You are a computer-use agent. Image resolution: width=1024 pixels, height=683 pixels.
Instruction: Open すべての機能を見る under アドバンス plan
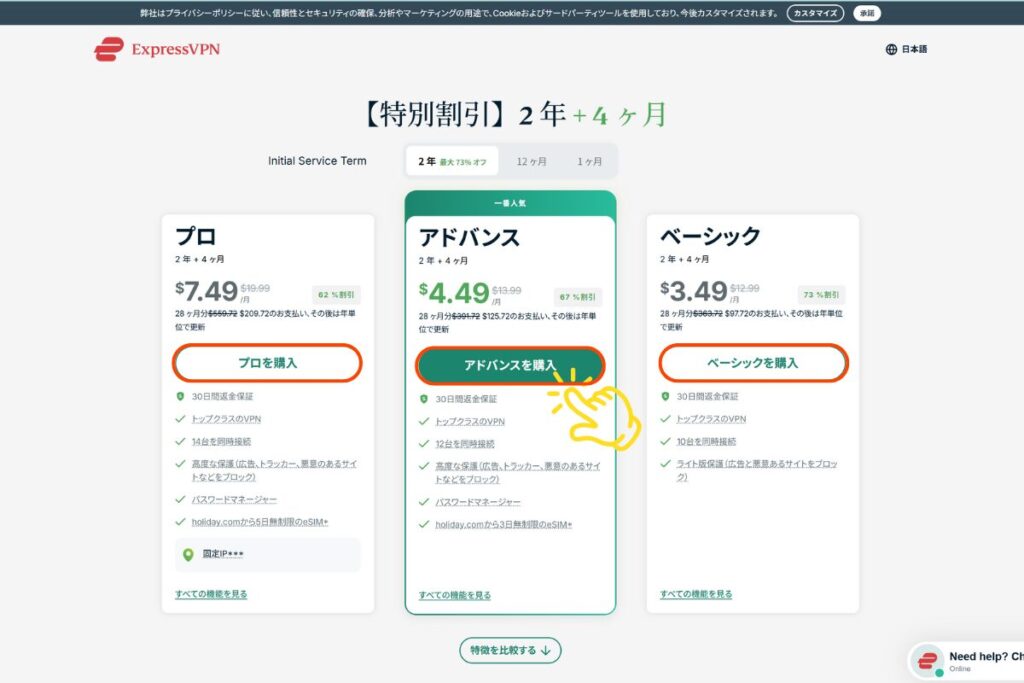(455, 595)
